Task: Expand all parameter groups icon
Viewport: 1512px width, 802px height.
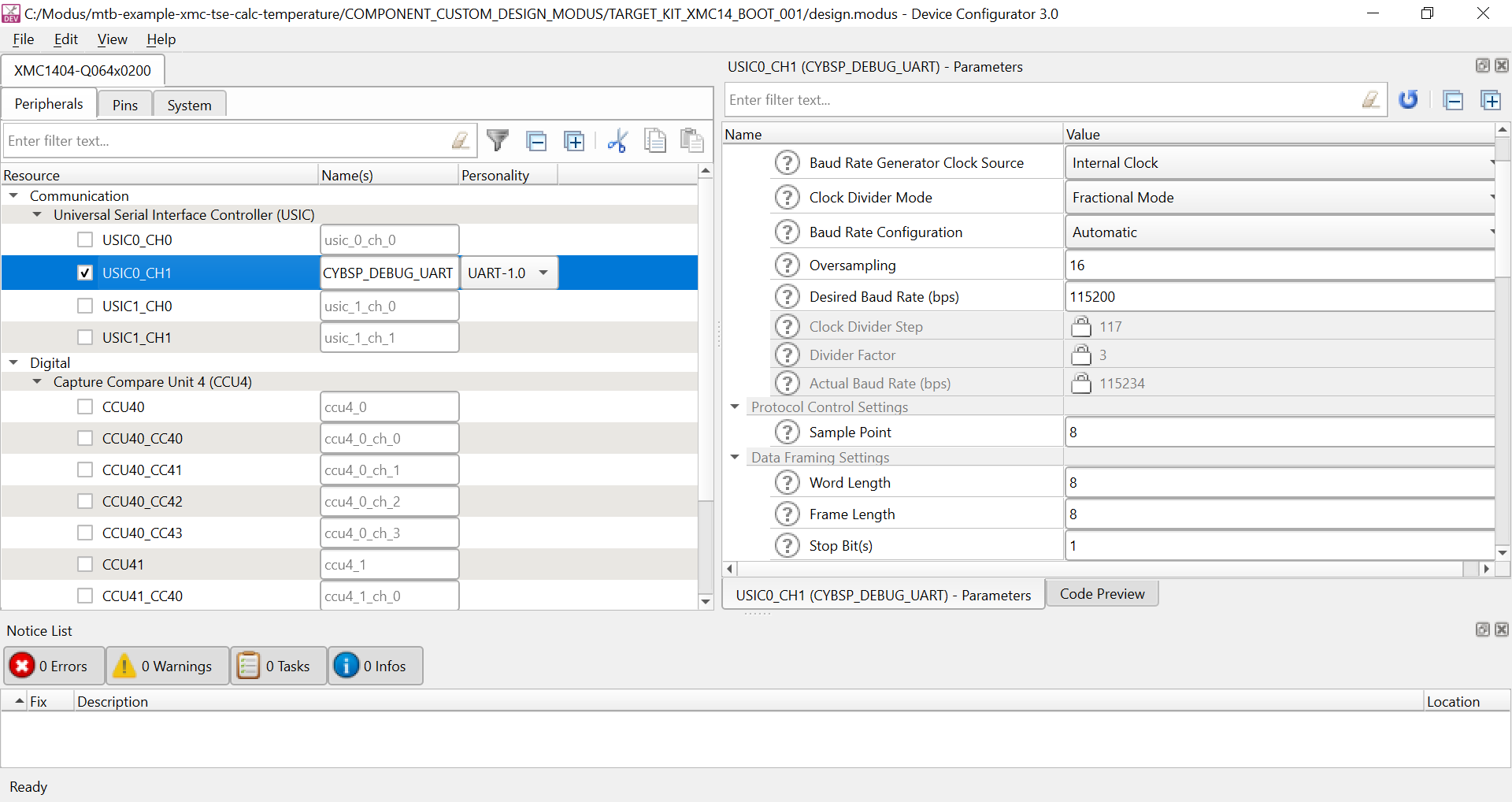Action: (1491, 100)
